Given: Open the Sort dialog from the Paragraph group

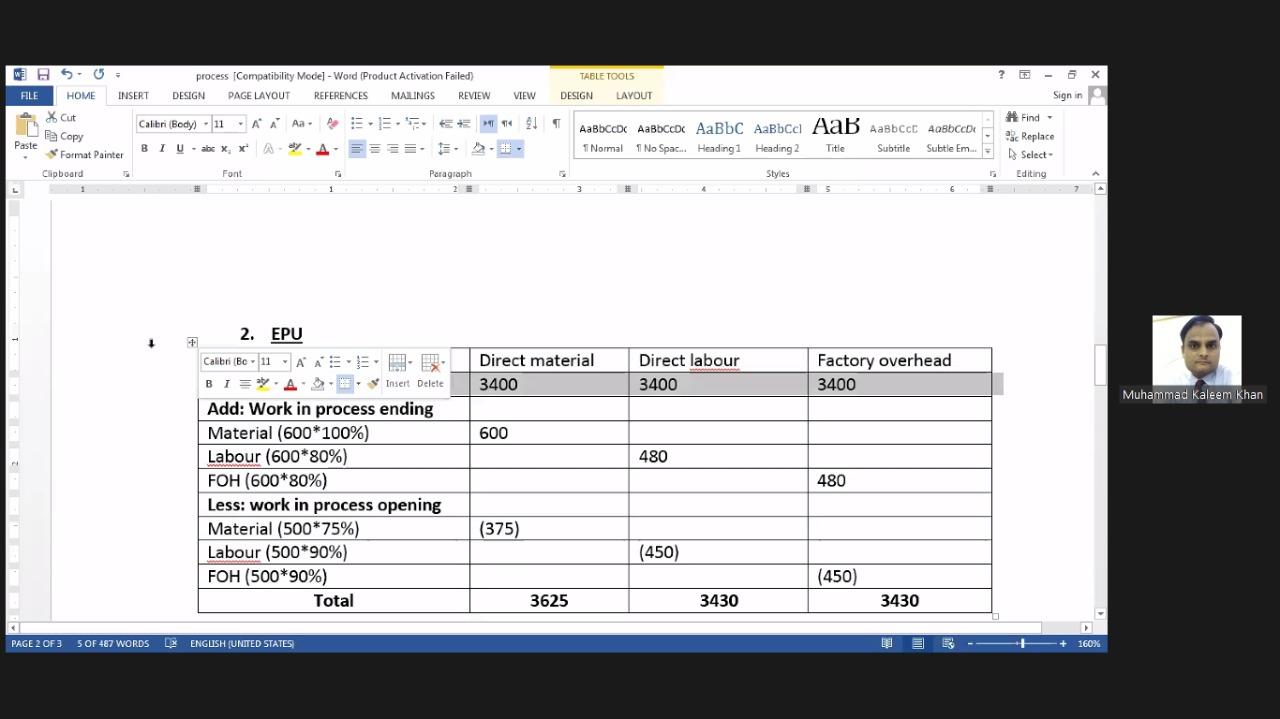Looking at the screenshot, I should click(x=531, y=123).
